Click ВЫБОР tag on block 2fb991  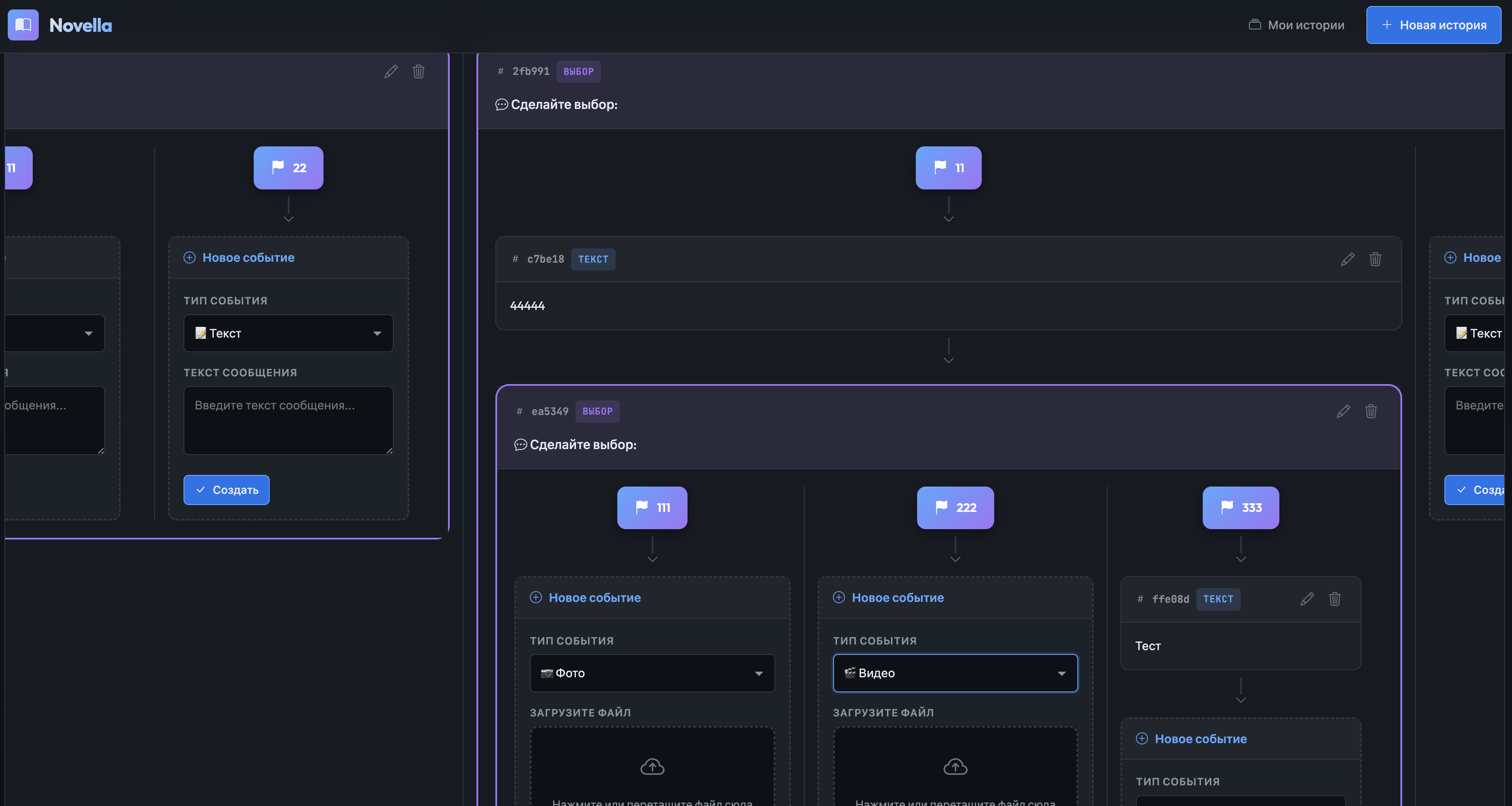pyautogui.click(x=578, y=71)
